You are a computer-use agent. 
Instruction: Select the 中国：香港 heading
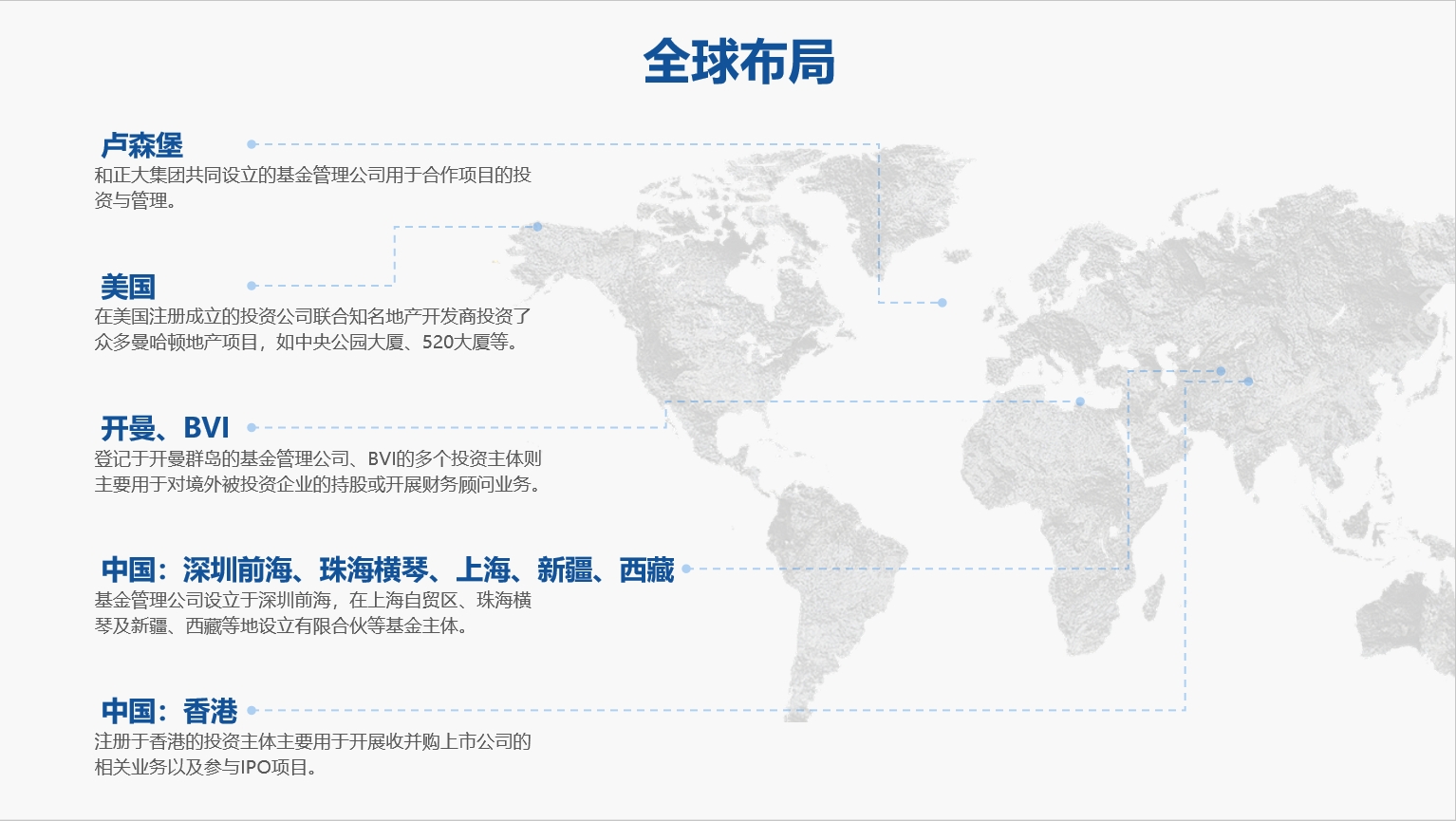[169, 711]
